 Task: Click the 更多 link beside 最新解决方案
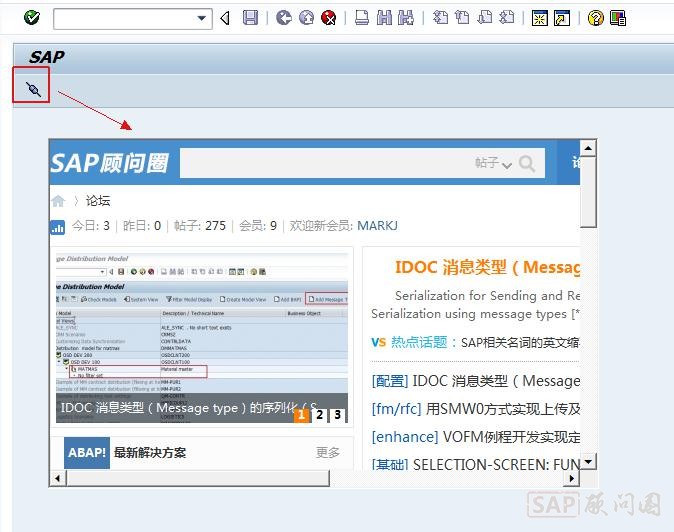click(x=328, y=453)
